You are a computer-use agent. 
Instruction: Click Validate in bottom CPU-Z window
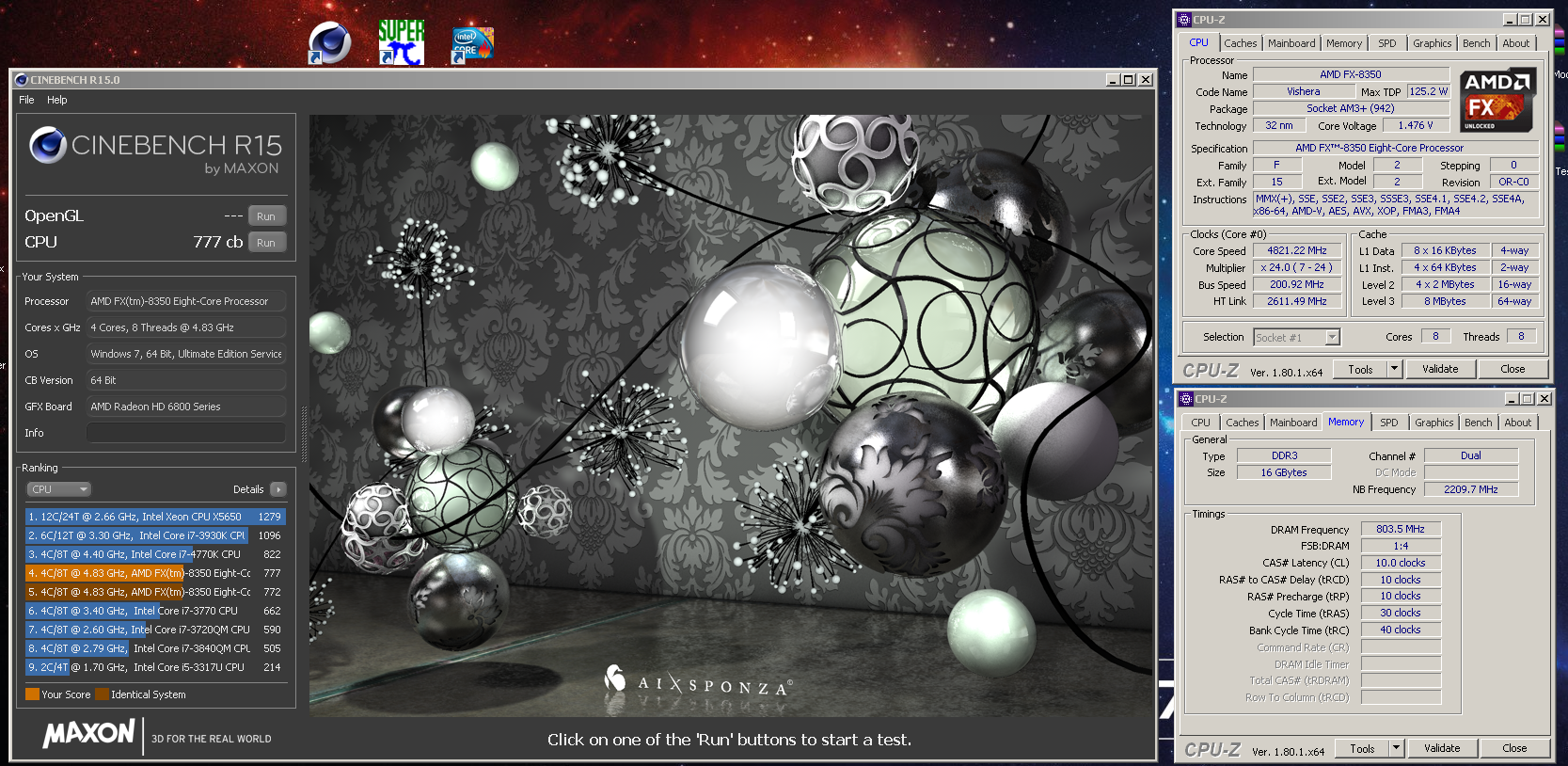1442,748
